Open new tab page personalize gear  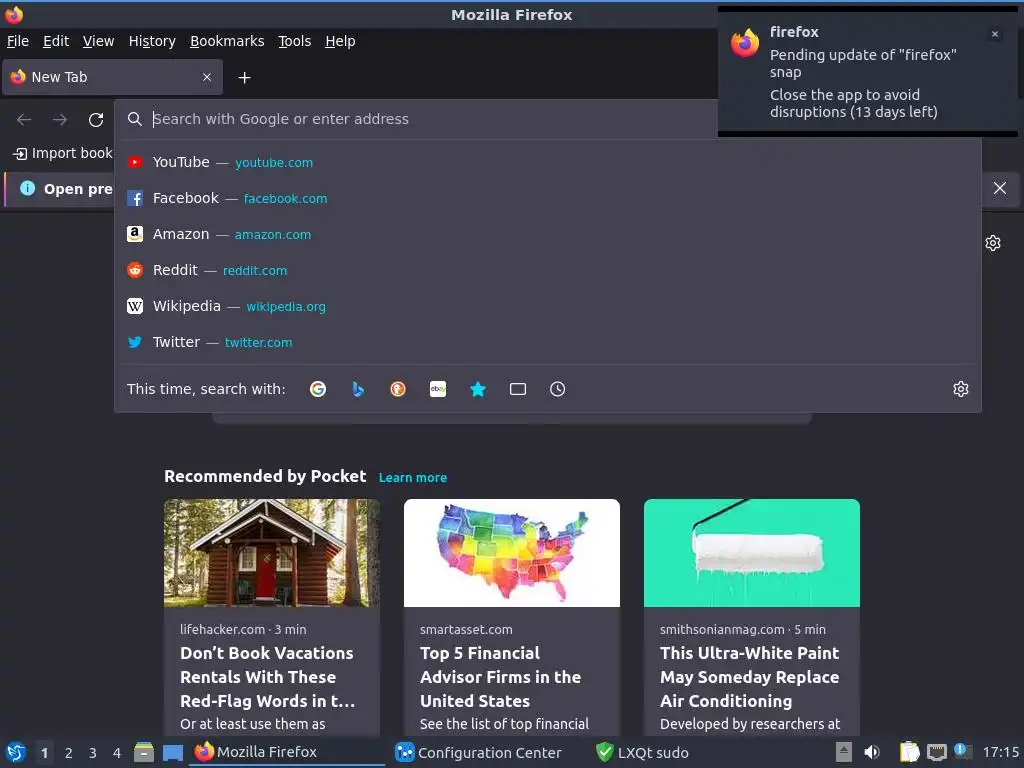[993, 243]
